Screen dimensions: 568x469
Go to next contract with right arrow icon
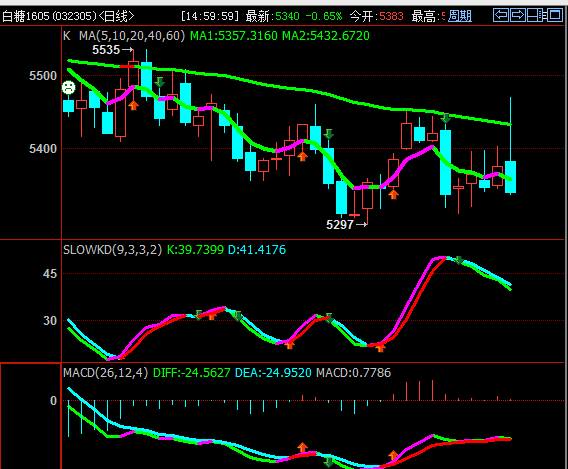pos(518,16)
